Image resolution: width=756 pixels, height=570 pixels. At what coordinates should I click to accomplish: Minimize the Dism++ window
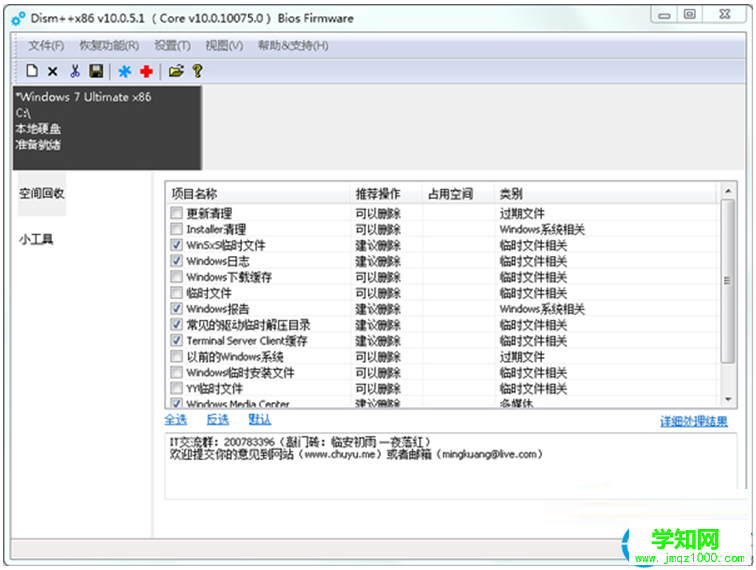664,15
